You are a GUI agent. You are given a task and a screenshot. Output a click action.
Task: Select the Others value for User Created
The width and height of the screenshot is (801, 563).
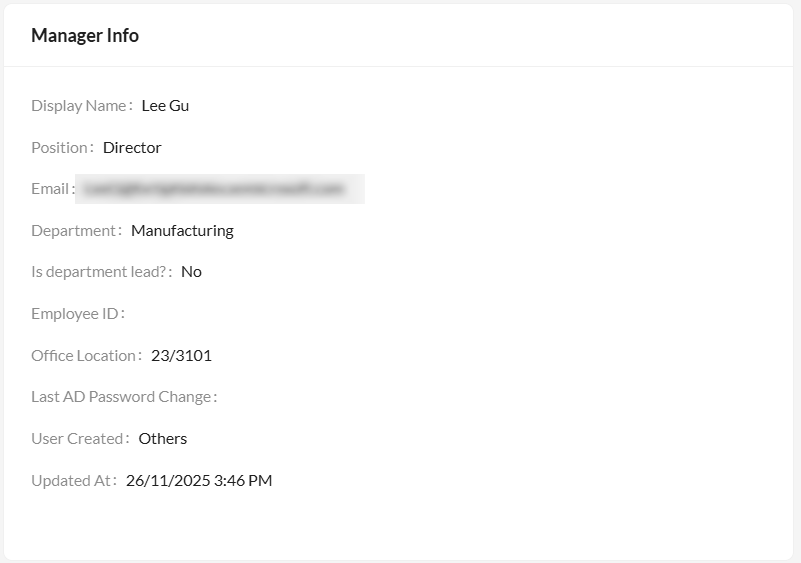click(x=163, y=439)
